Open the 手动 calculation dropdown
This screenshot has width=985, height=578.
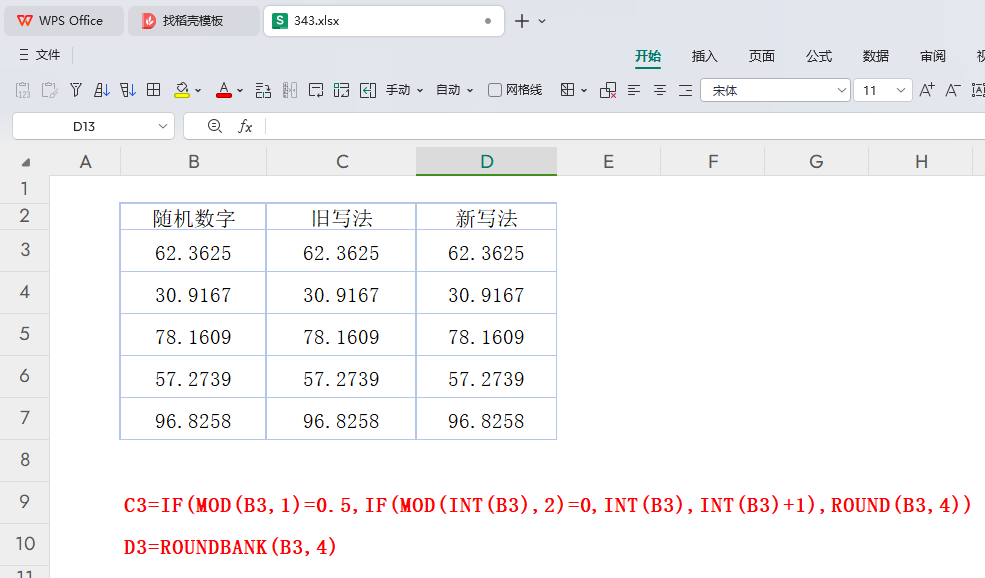pyautogui.click(x=405, y=90)
